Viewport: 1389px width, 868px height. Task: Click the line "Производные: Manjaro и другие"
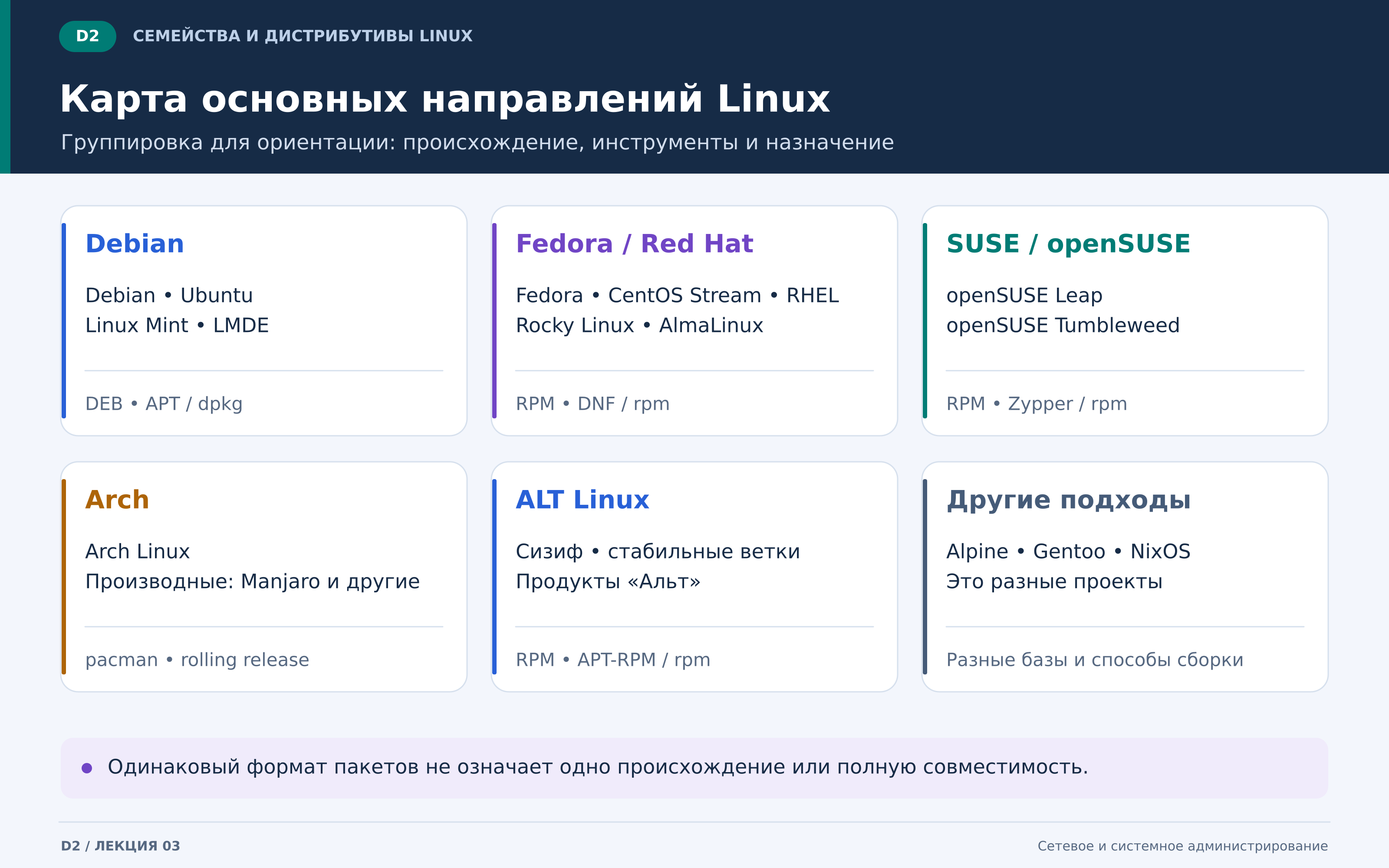[253, 582]
